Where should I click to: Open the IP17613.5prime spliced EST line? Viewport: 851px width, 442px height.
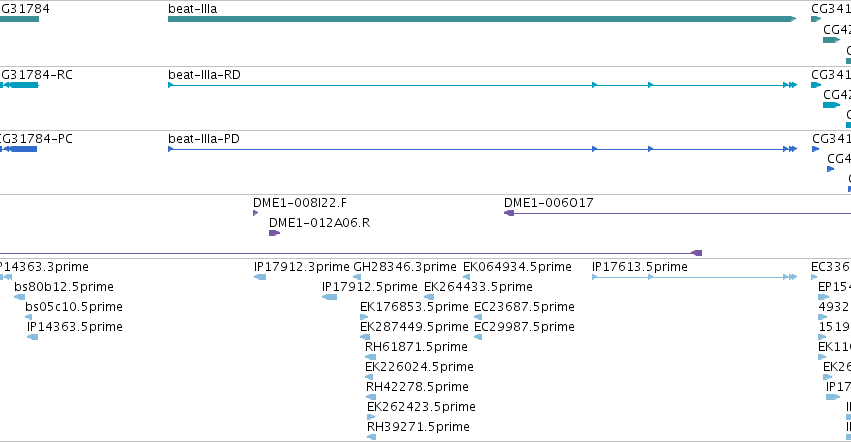(x=695, y=277)
